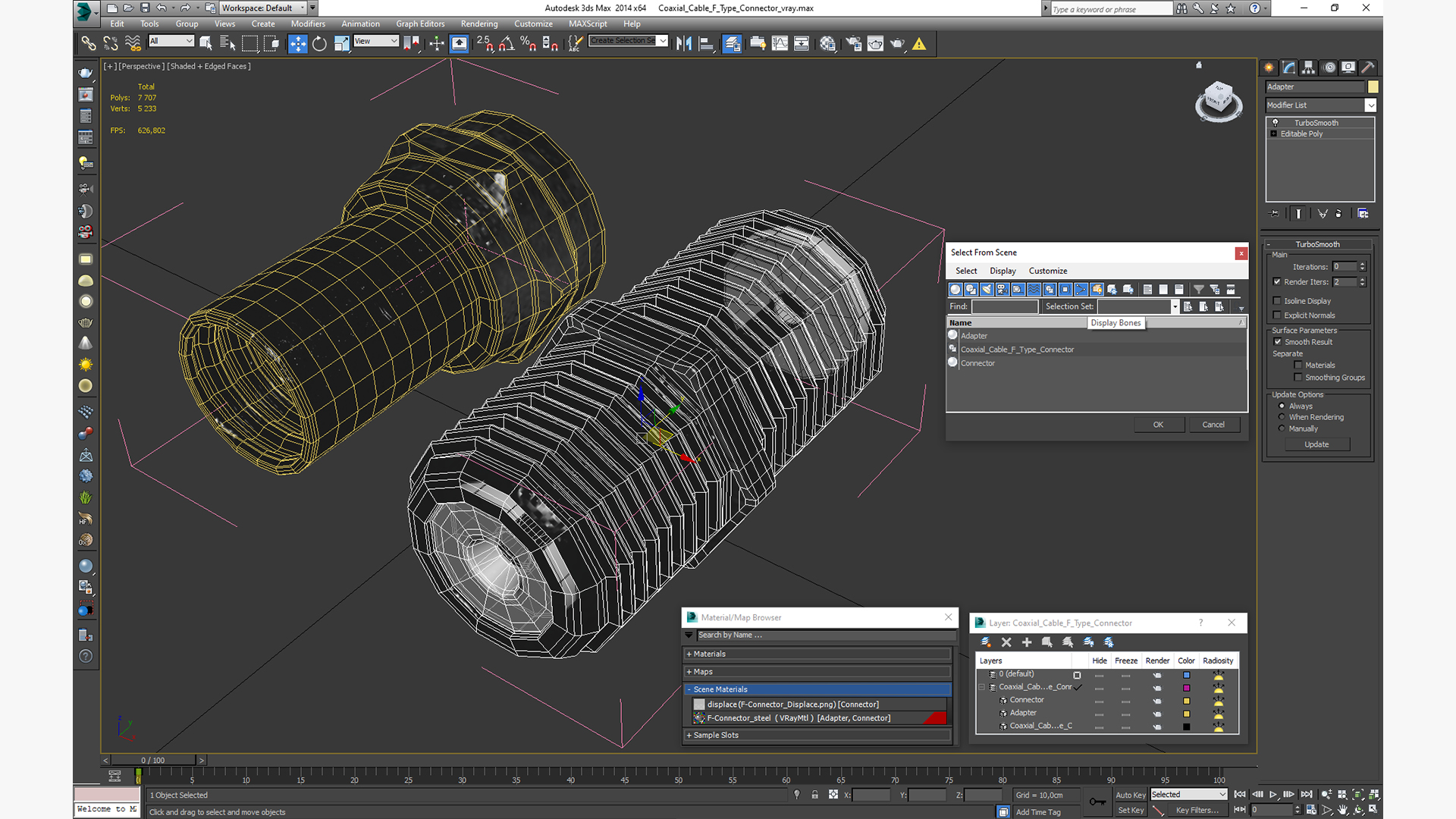Click the Select and Link chain icon
The height and width of the screenshot is (819, 1456).
click(89, 43)
